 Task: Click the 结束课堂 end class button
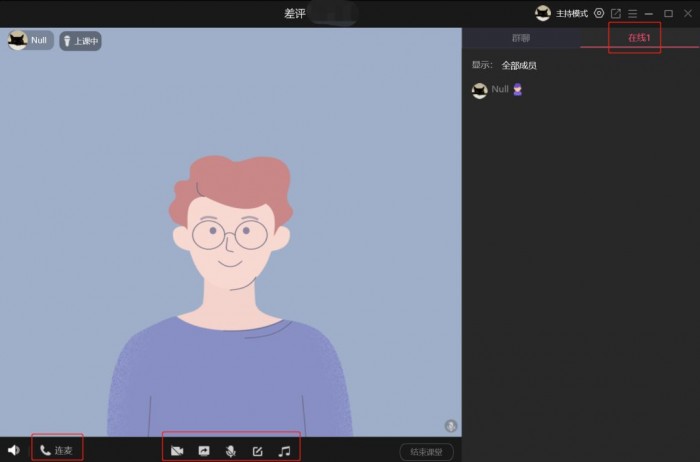coord(426,452)
